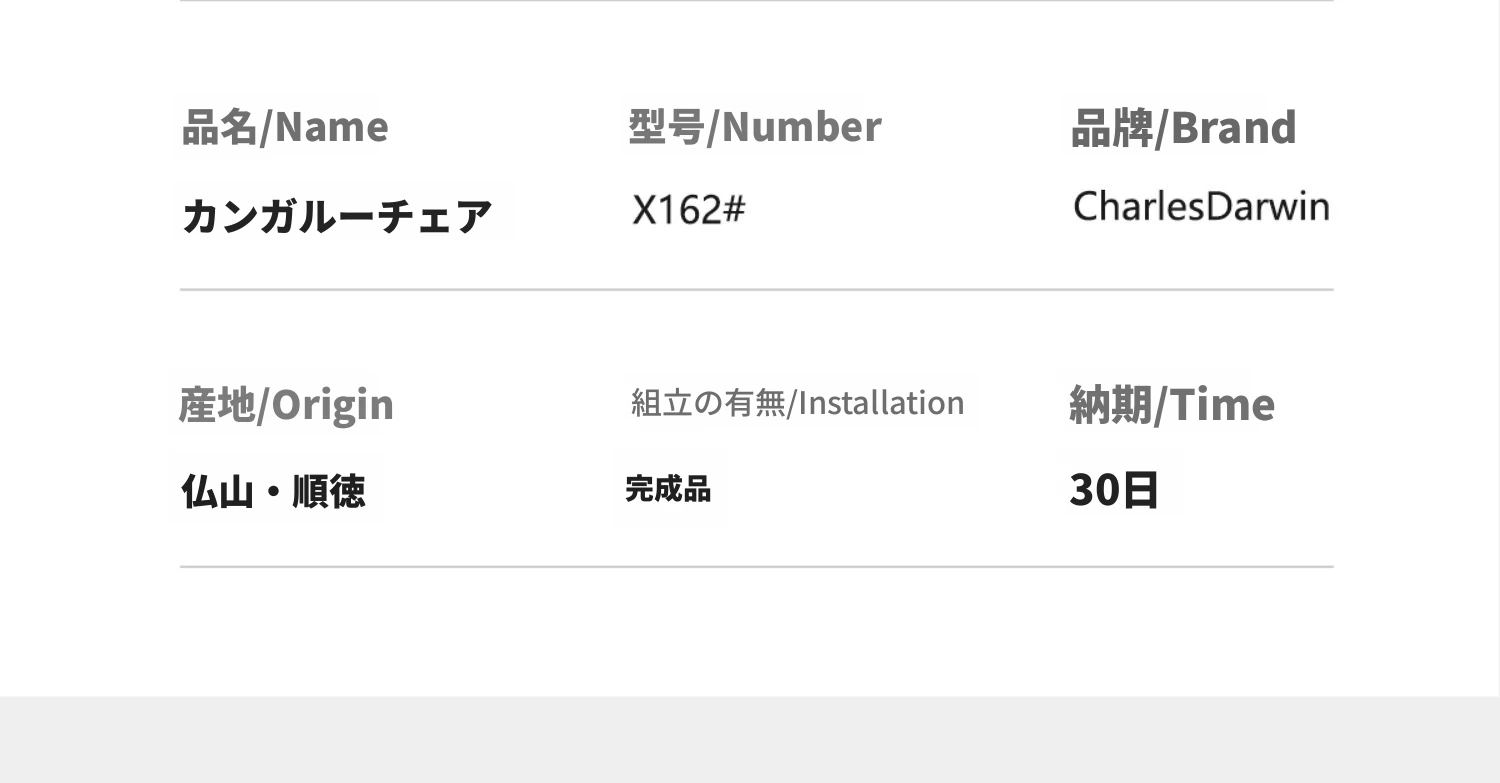Click the English word 'Number' in the header
Screen dimensions: 1500x783
click(801, 127)
